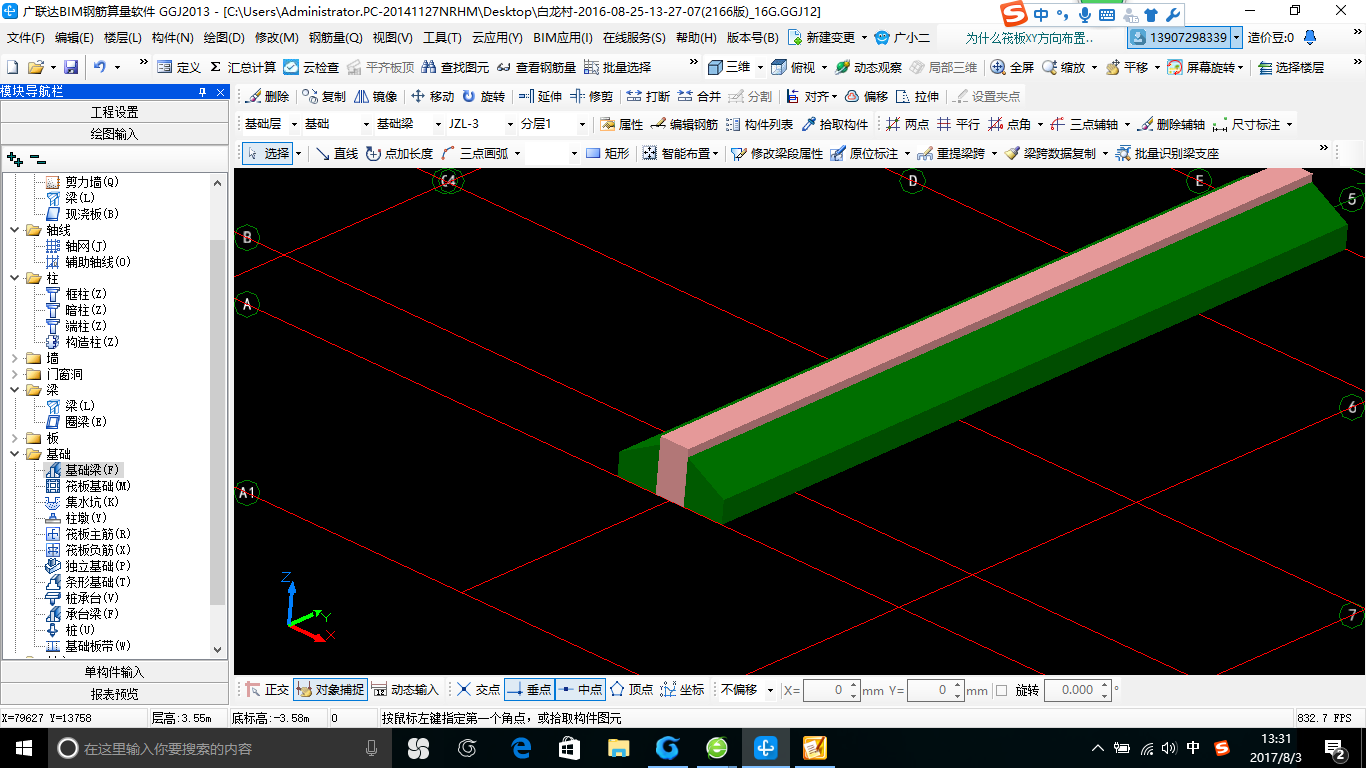Select the 合并 (merge) tool
The image size is (1366, 768).
click(699, 97)
